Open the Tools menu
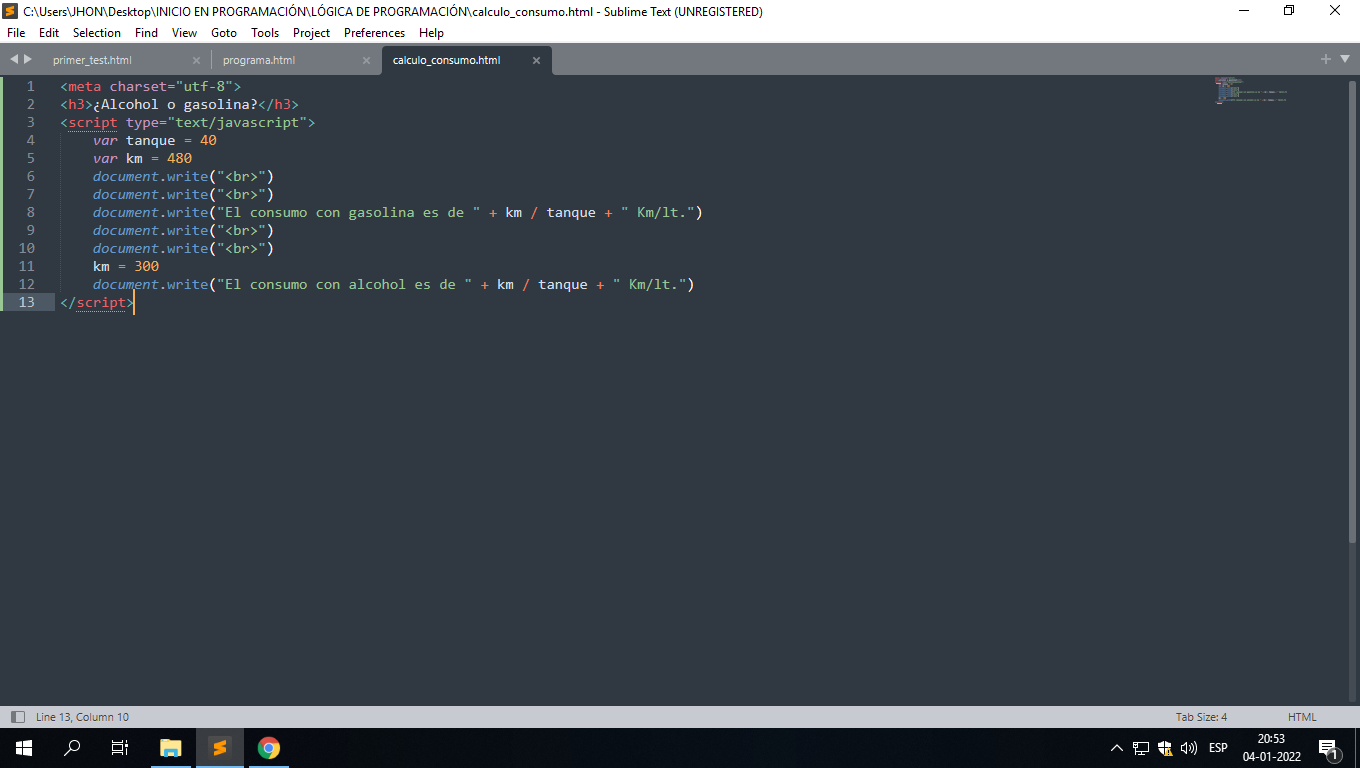This screenshot has height=768, width=1360. click(x=265, y=33)
